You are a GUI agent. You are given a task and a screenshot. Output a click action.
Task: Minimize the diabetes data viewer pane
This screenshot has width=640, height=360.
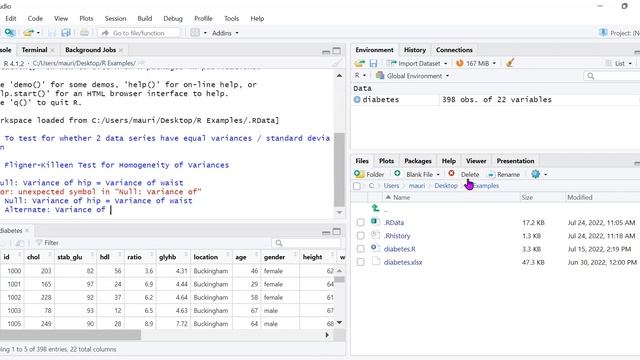click(x=326, y=232)
